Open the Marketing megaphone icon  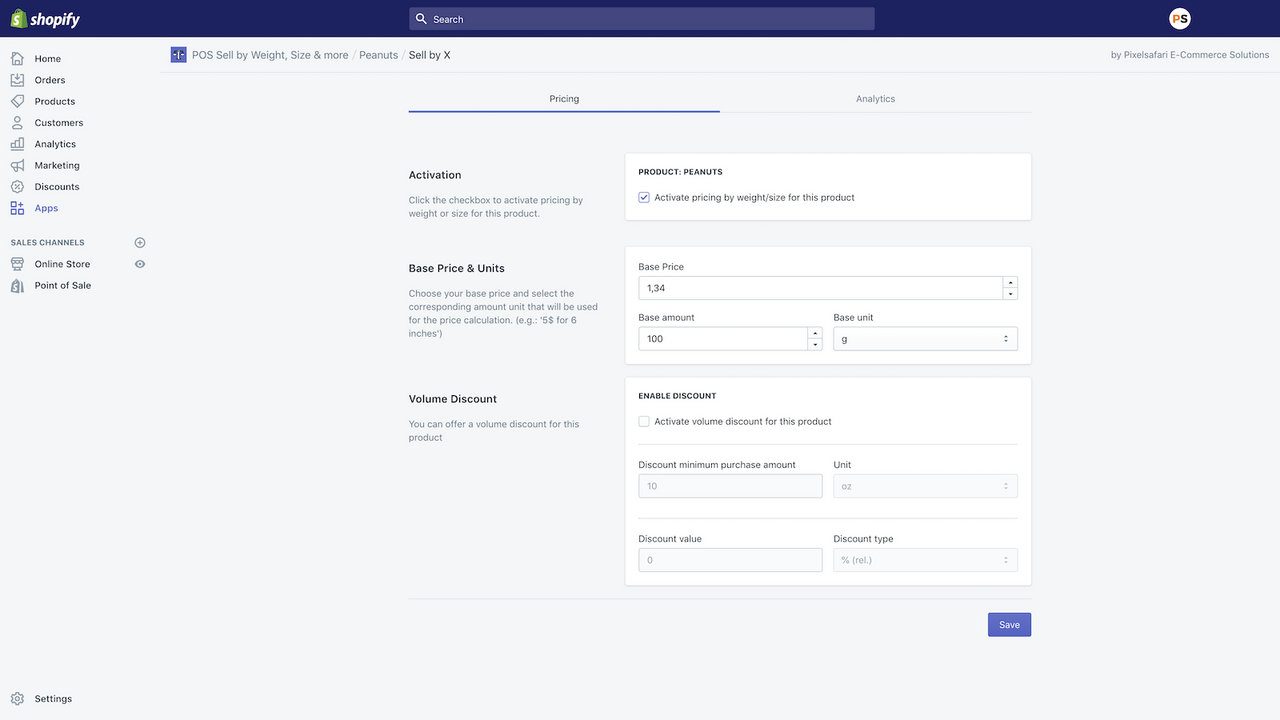(x=17, y=165)
